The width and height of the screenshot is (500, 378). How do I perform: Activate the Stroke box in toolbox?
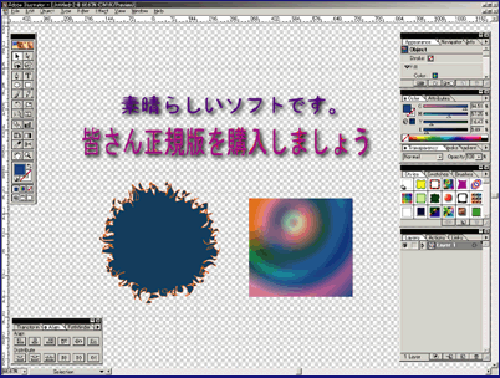pos(26,176)
